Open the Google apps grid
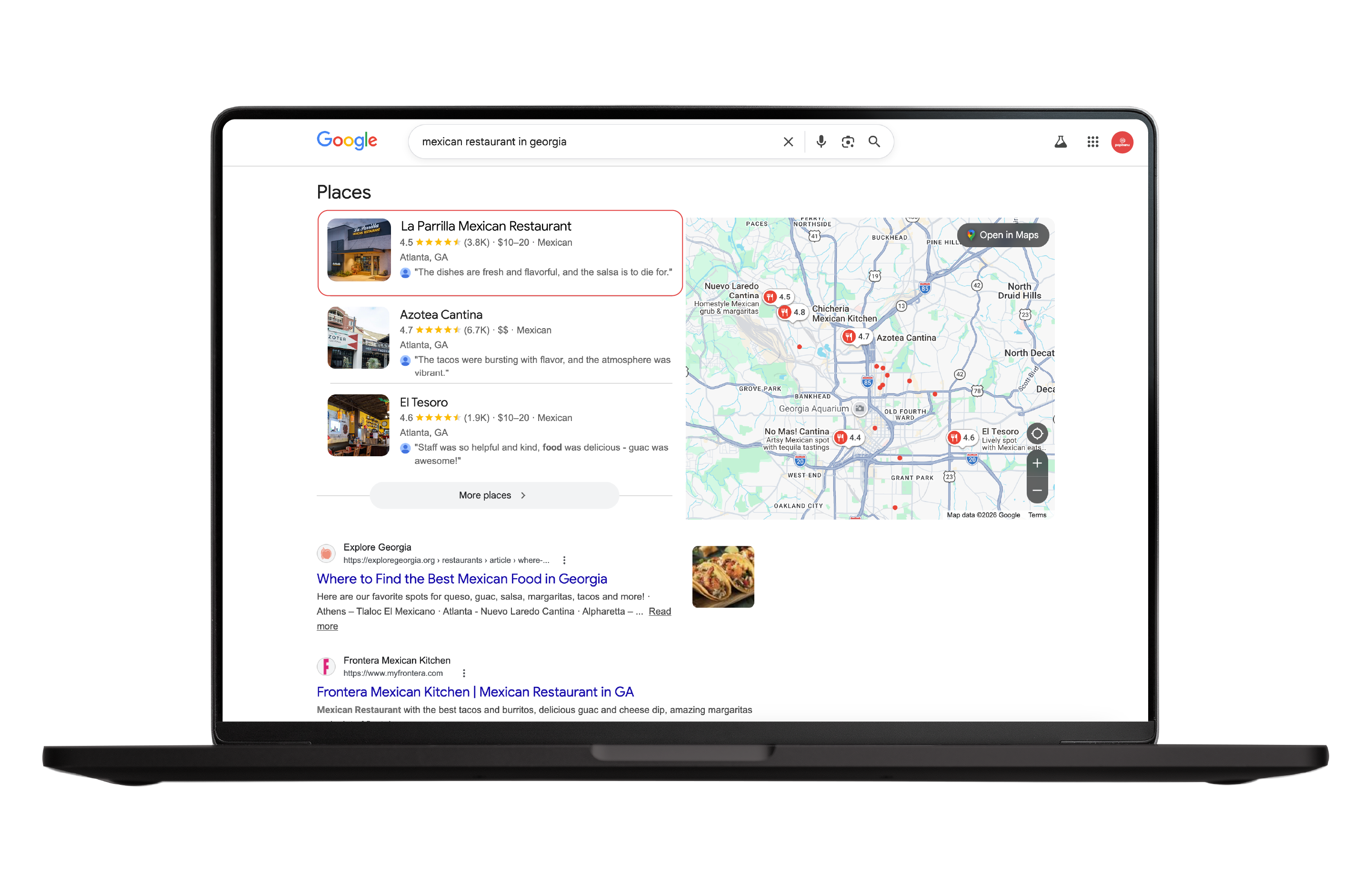Image resolution: width=1372 pixels, height=893 pixels. 1092,142
